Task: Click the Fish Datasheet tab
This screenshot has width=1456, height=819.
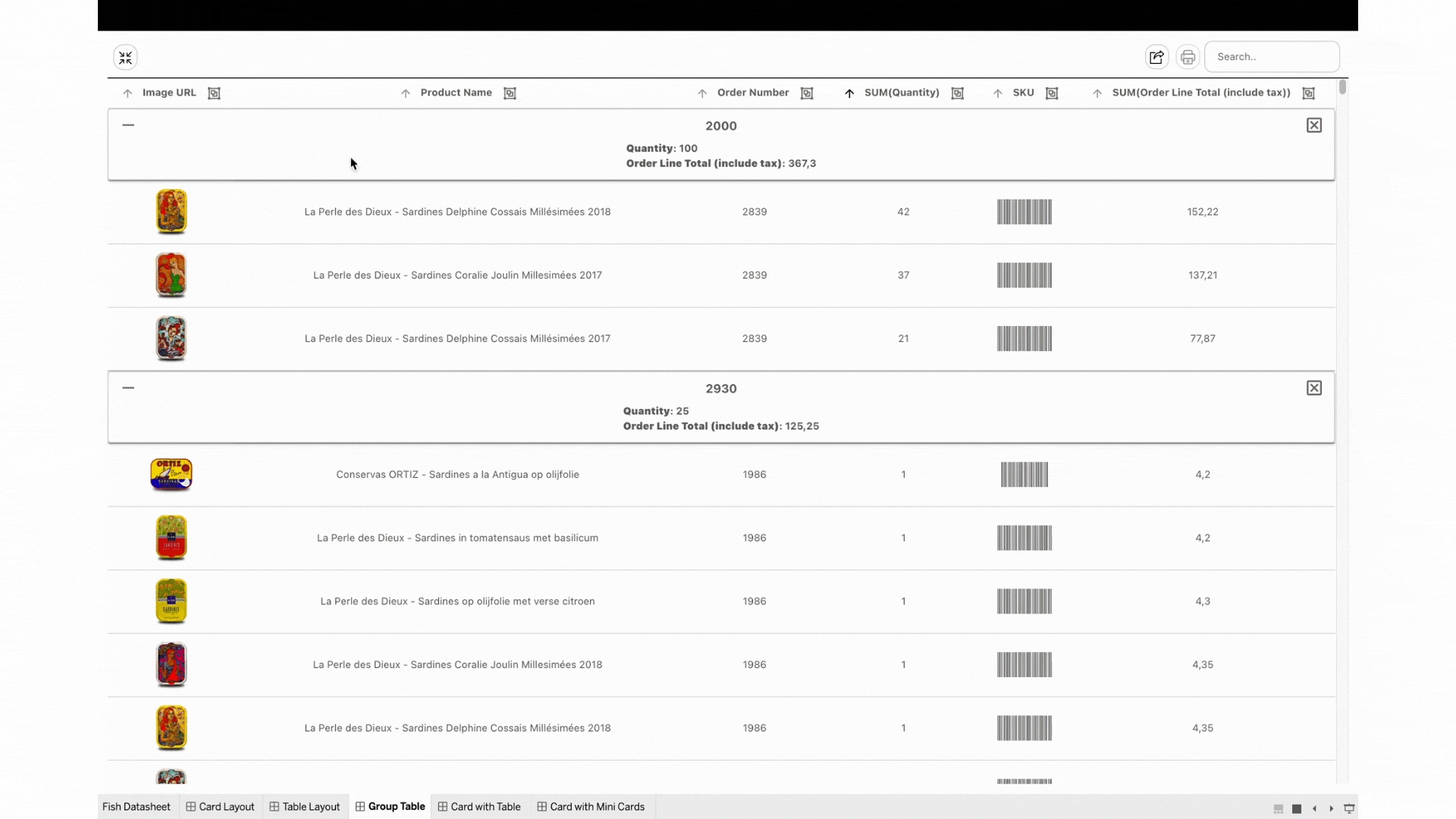Action: point(136,807)
